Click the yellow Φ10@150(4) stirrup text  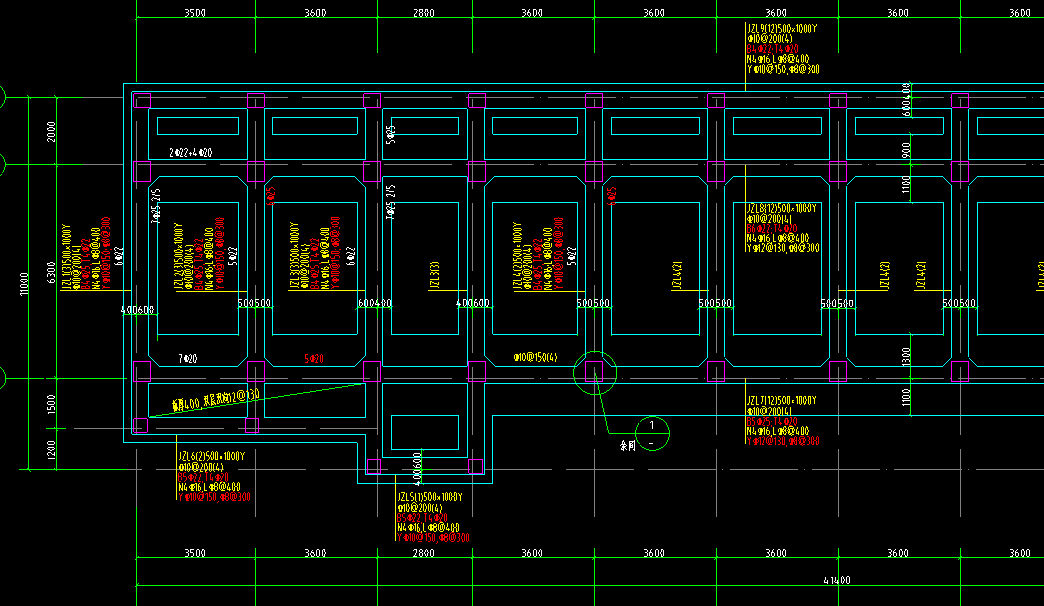click(535, 358)
